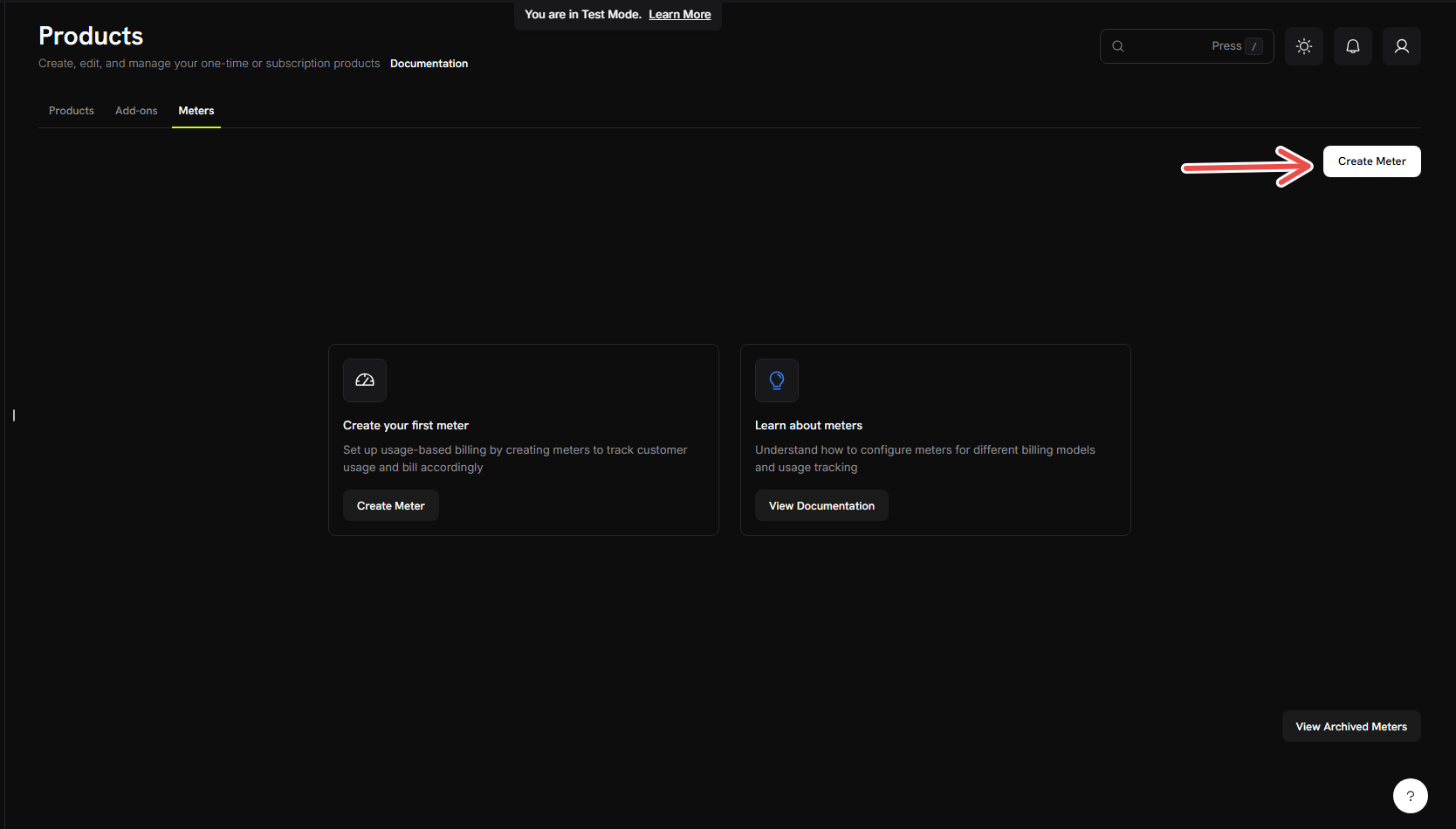Click the 'Create, edit, and manage' subtitle

point(209,64)
